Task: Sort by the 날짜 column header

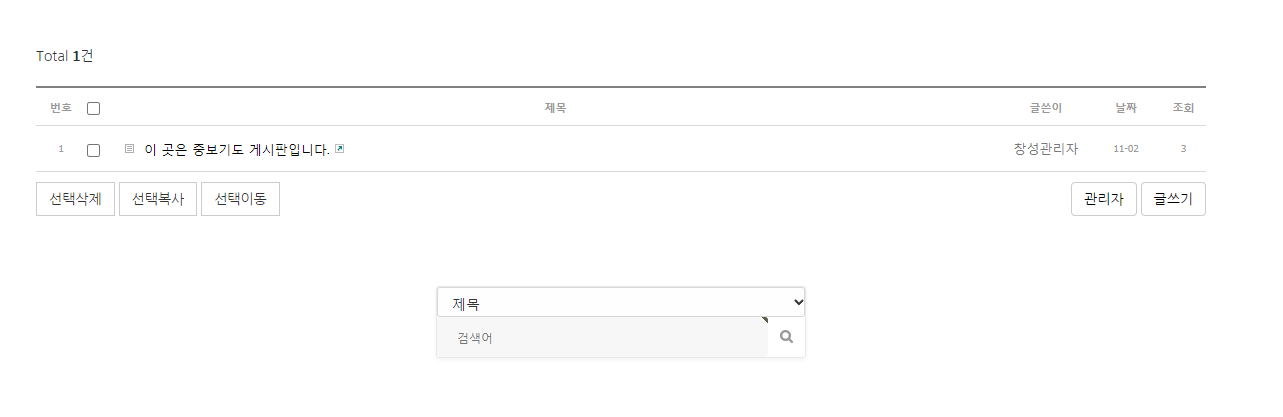Action: [x=1126, y=108]
